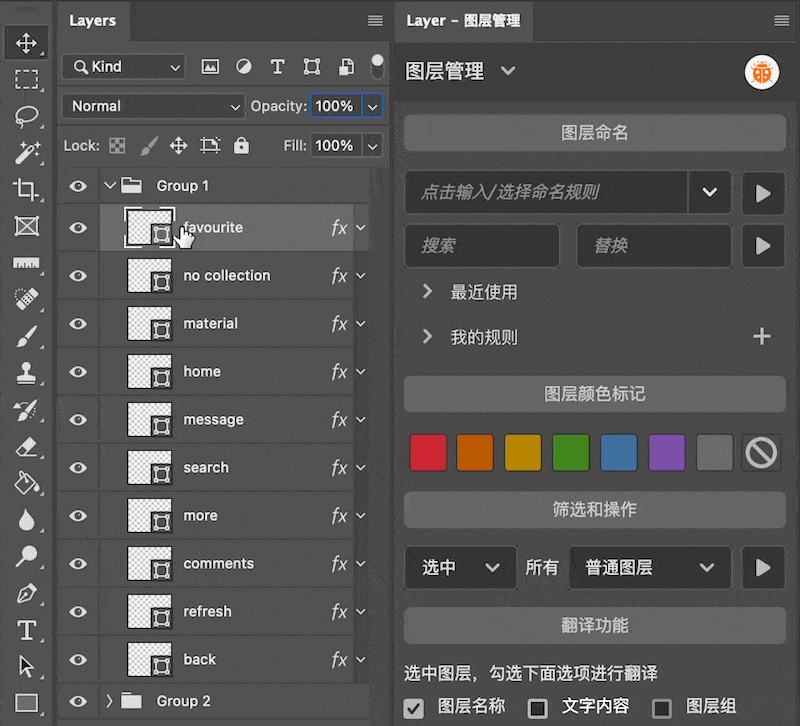Select the Rectangular Marquee tool

coord(26,80)
